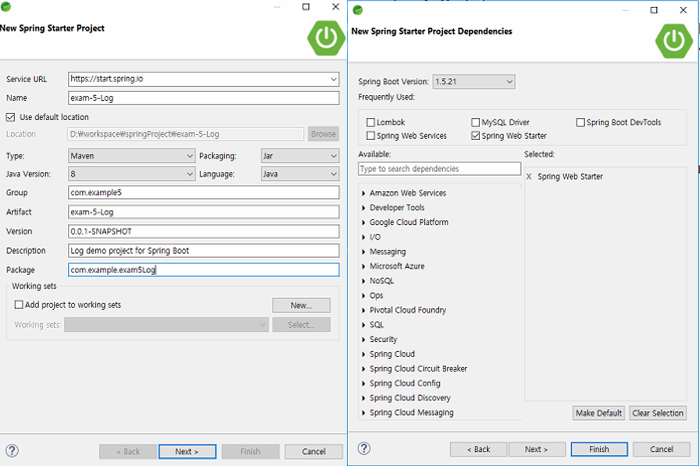This screenshot has width=700, height=466.
Task: Uncheck Spring Web Starter dependency
Action: (475, 135)
